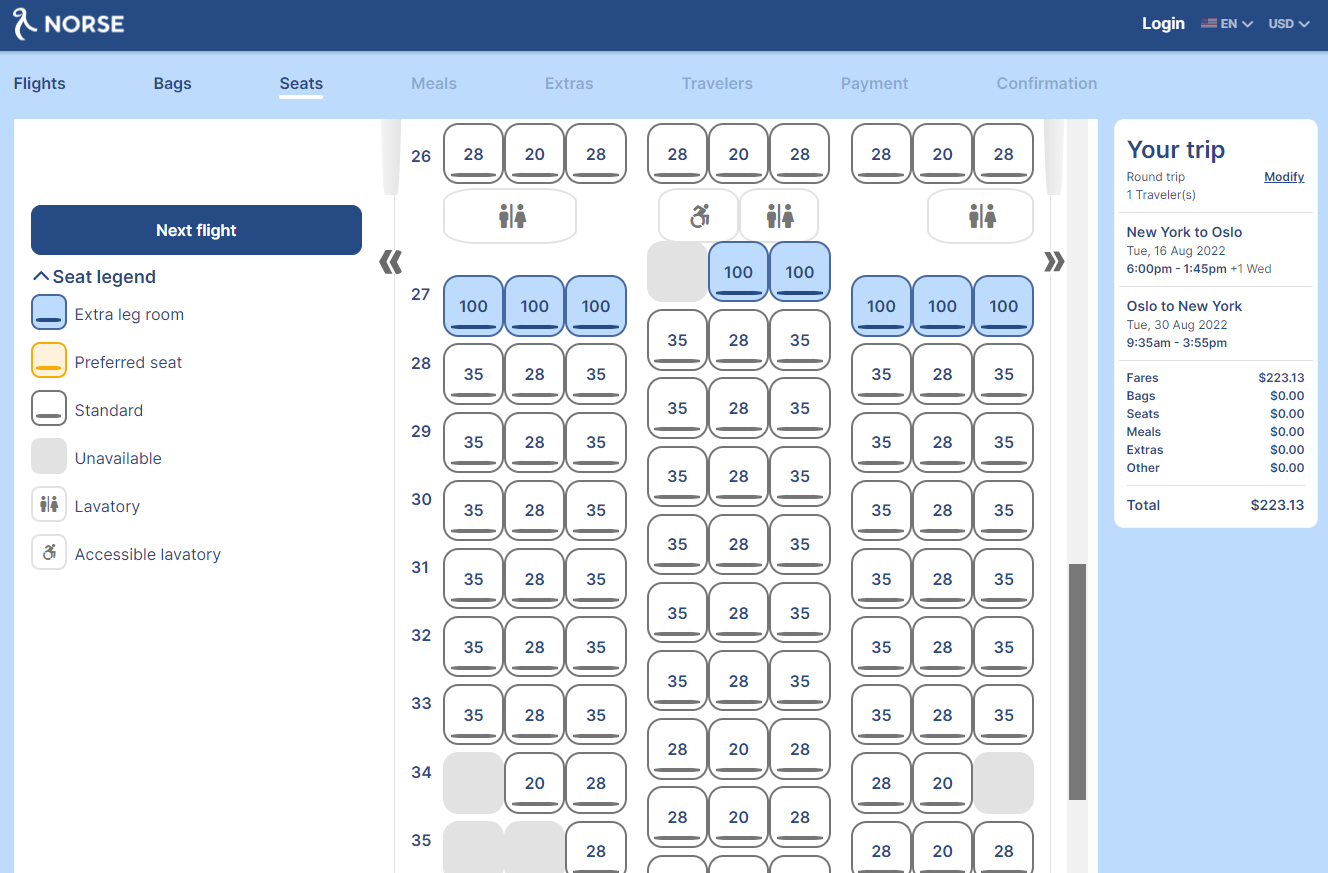Click the Oslo to New York trip heading

(1184, 306)
